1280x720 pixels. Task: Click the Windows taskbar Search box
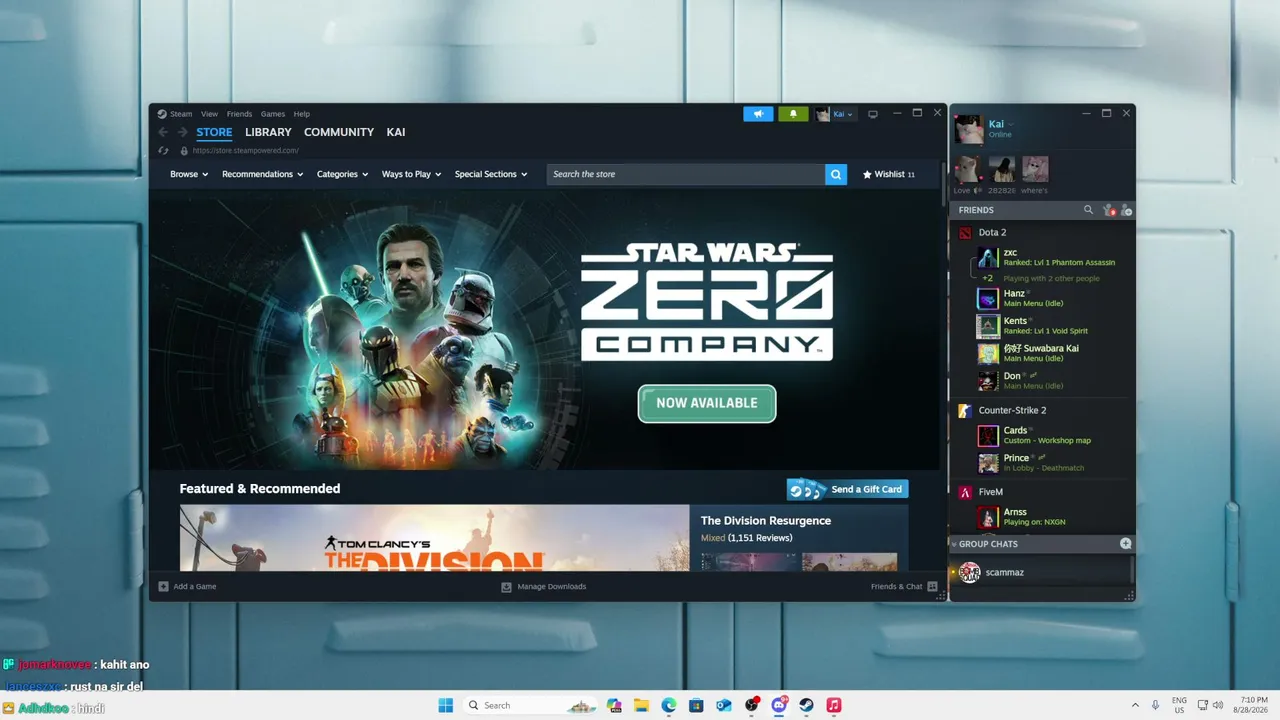pyautogui.click(x=530, y=705)
